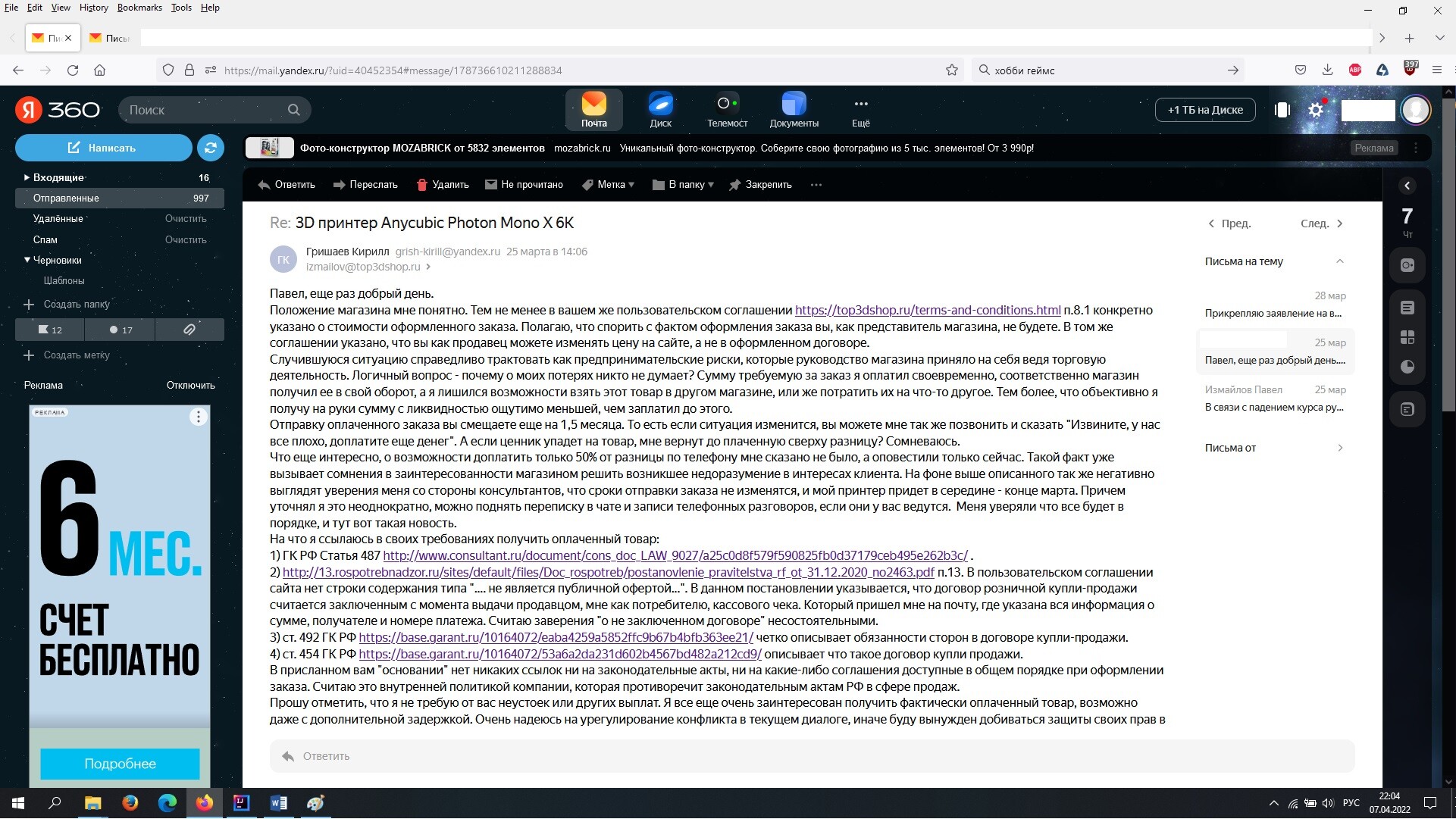
Task: Click the refresh mail round button
Action: [211, 148]
